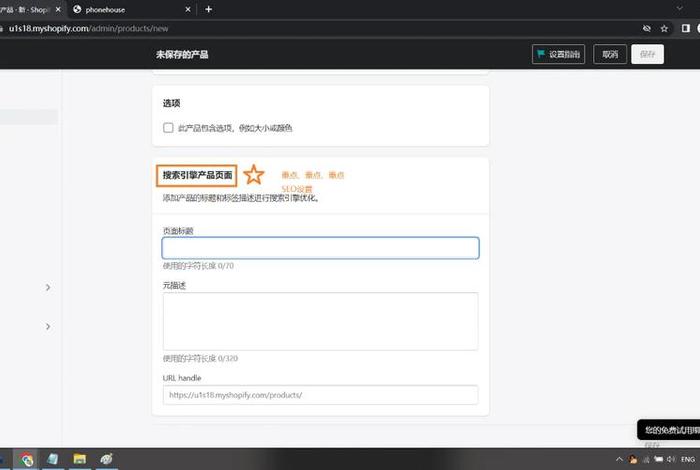
Task: Focus the 页面标题 page title field
Action: 321,248
